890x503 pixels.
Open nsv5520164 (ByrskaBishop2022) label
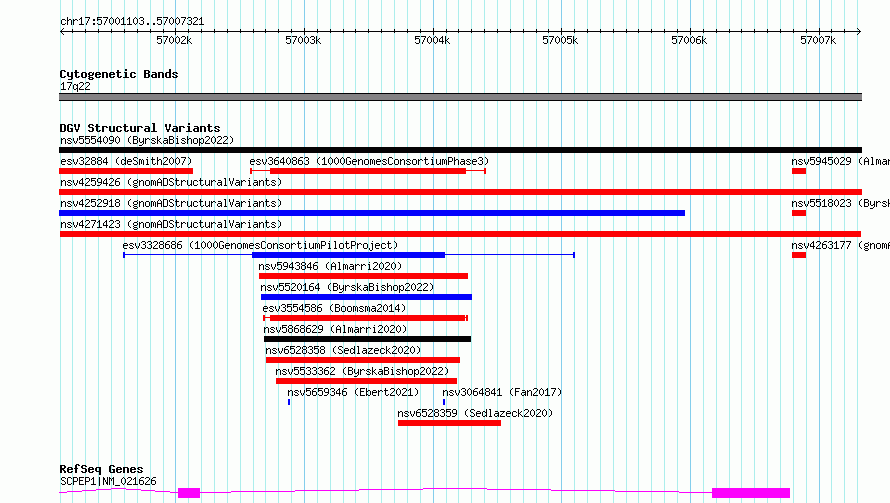tap(347, 287)
